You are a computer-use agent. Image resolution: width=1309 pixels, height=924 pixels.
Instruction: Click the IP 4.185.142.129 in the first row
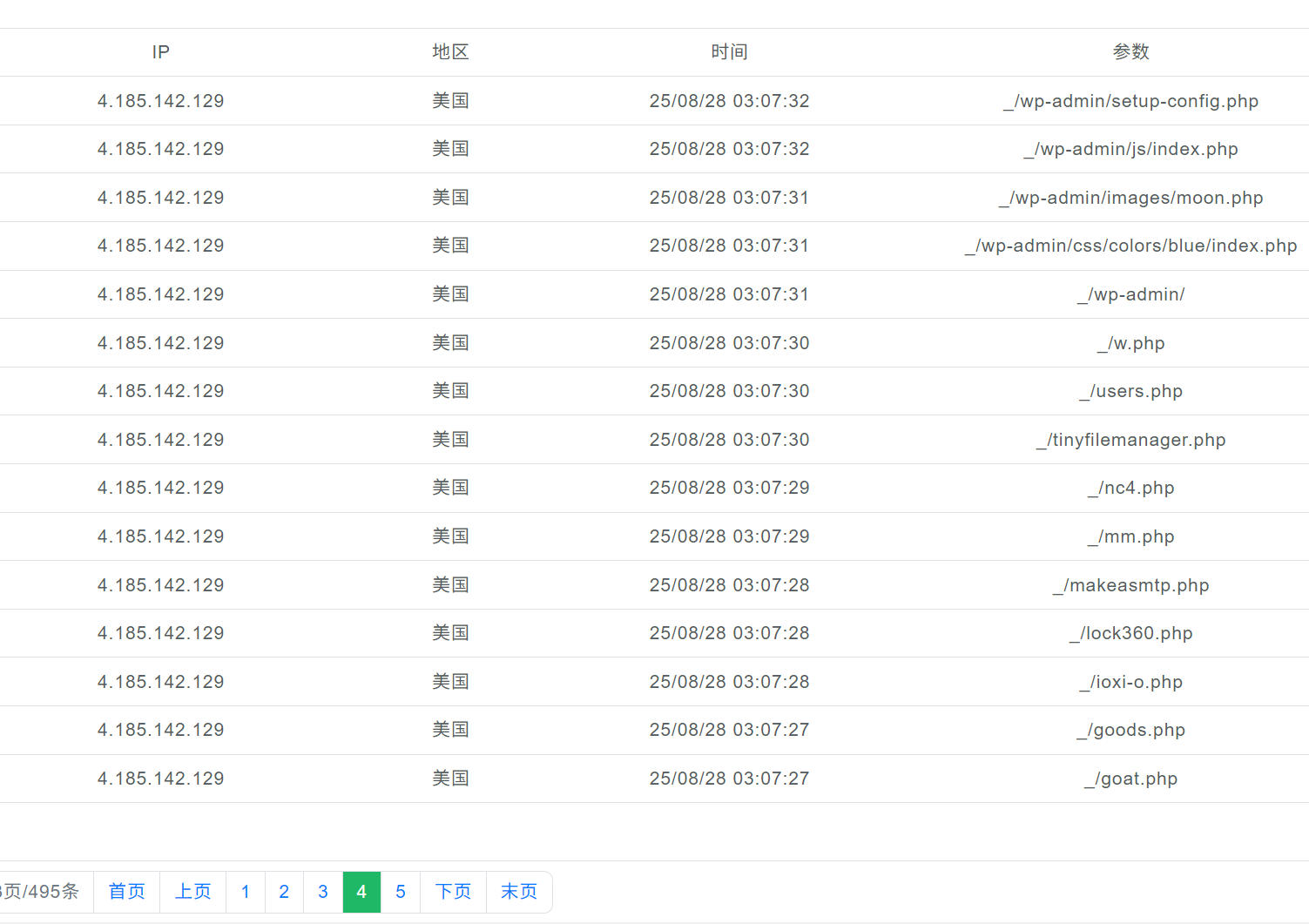160,100
